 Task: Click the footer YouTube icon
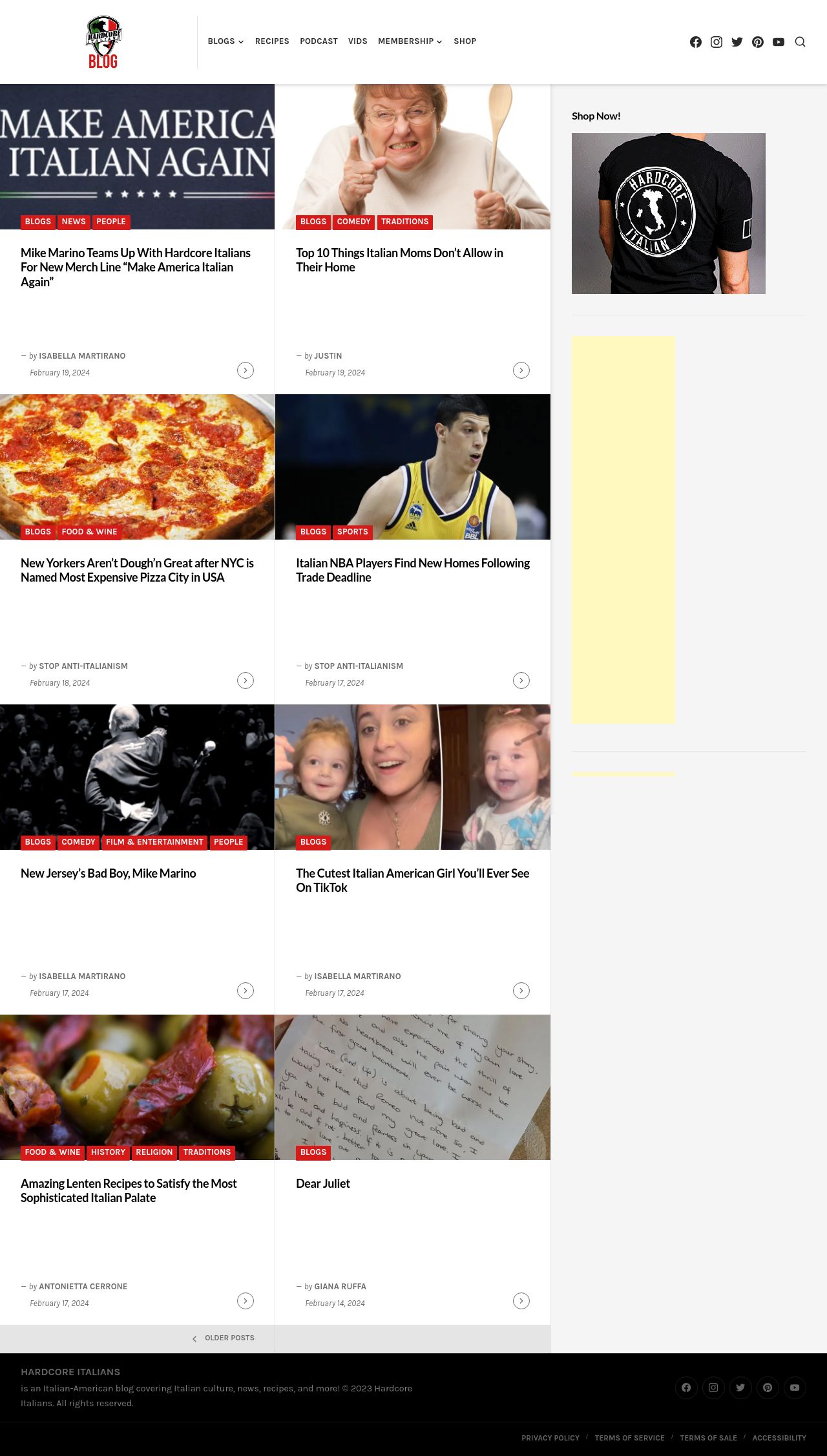pyautogui.click(x=795, y=1387)
